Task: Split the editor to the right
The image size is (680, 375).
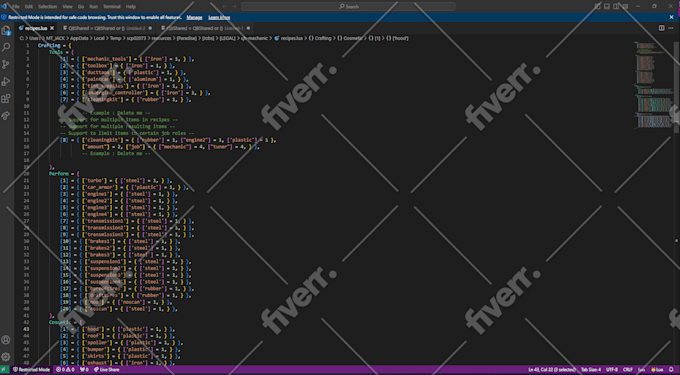Action: (661, 28)
